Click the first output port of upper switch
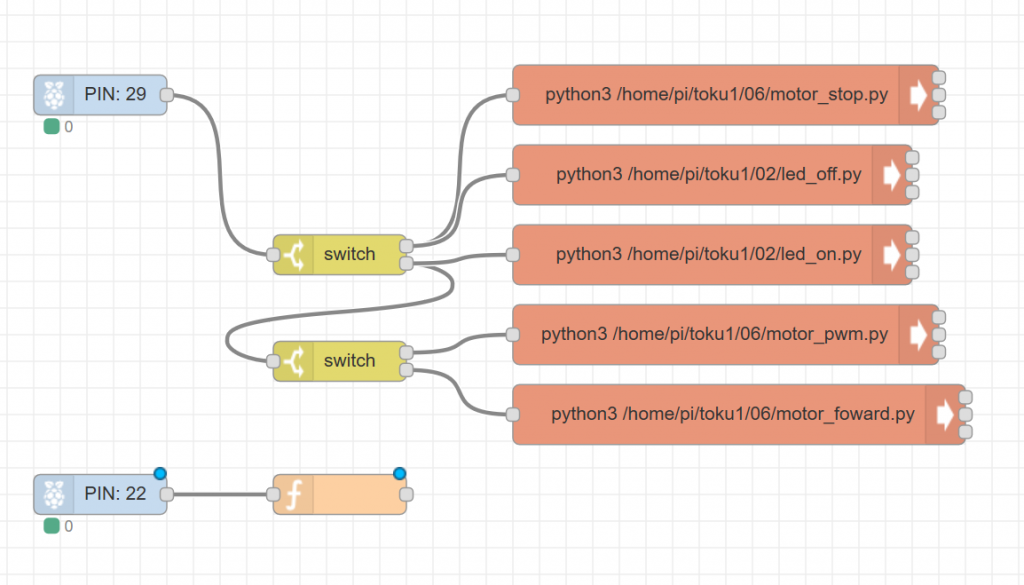 tap(406, 246)
